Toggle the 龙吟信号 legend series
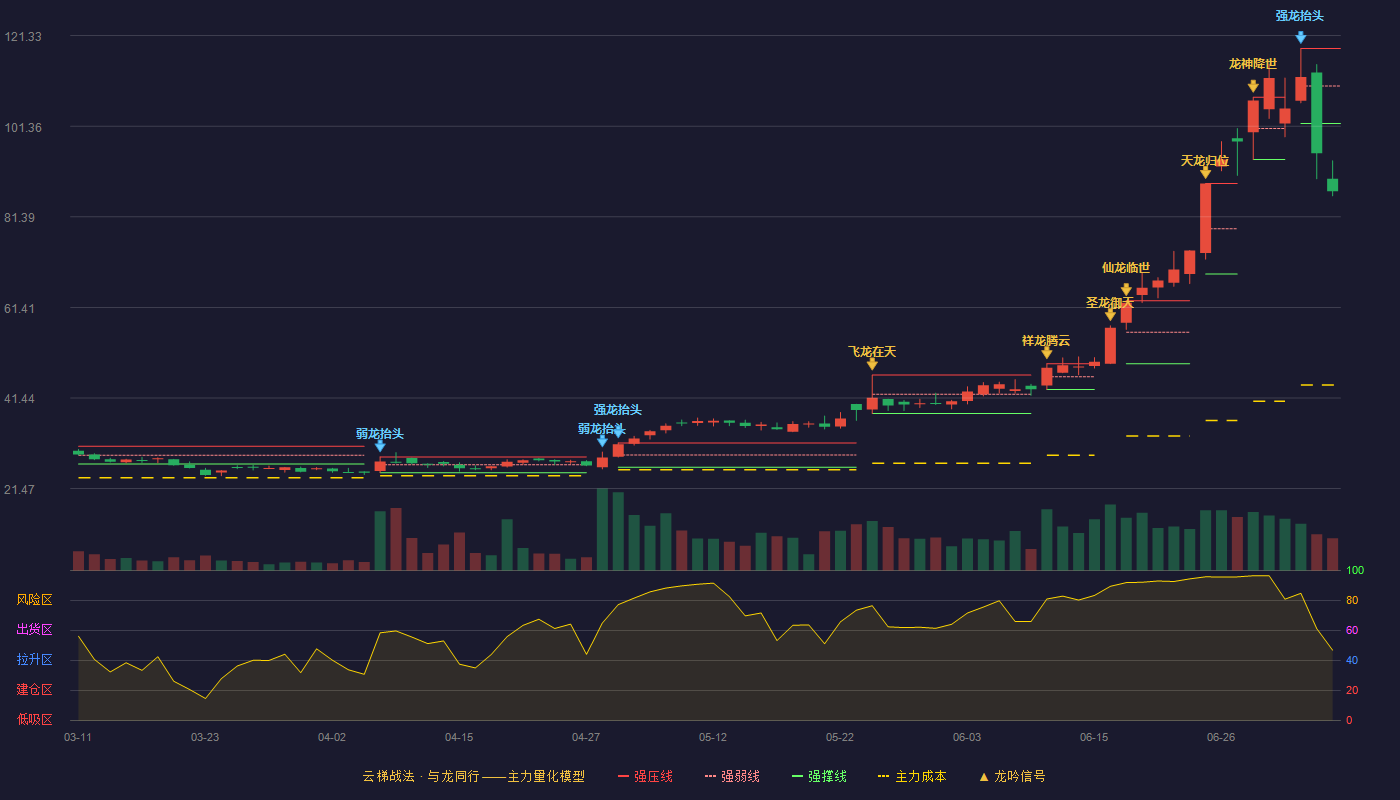Screen dimensions: 1400x800 click(x=1011, y=776)
